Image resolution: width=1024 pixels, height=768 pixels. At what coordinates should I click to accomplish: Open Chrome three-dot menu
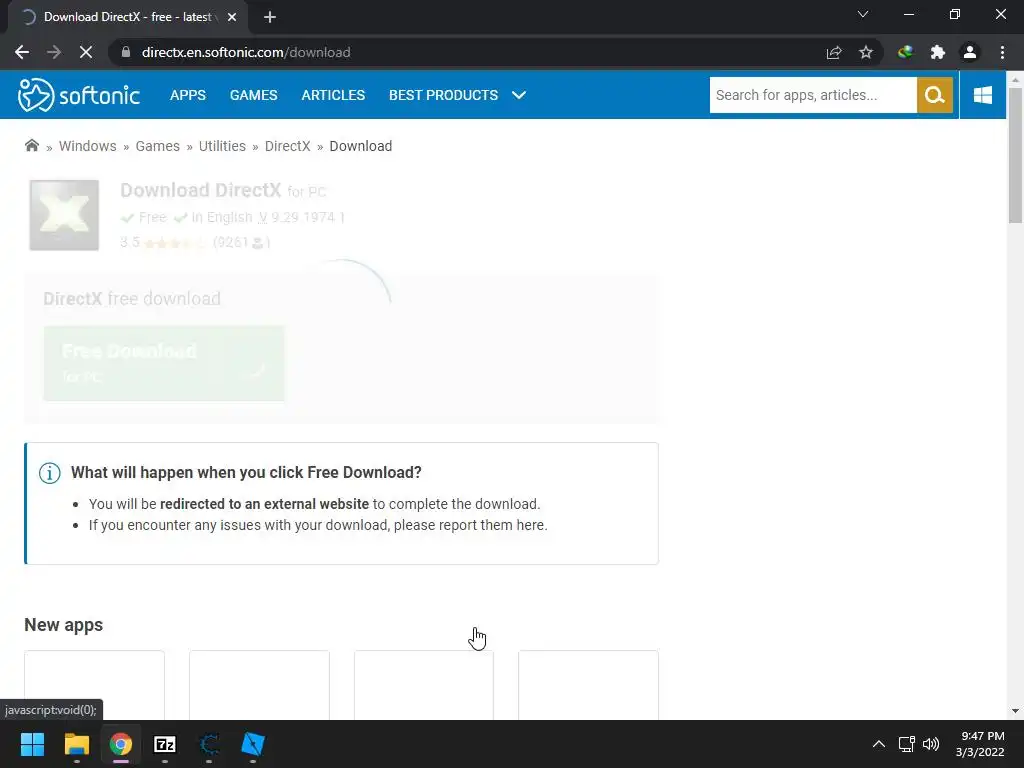[1002, 52]
